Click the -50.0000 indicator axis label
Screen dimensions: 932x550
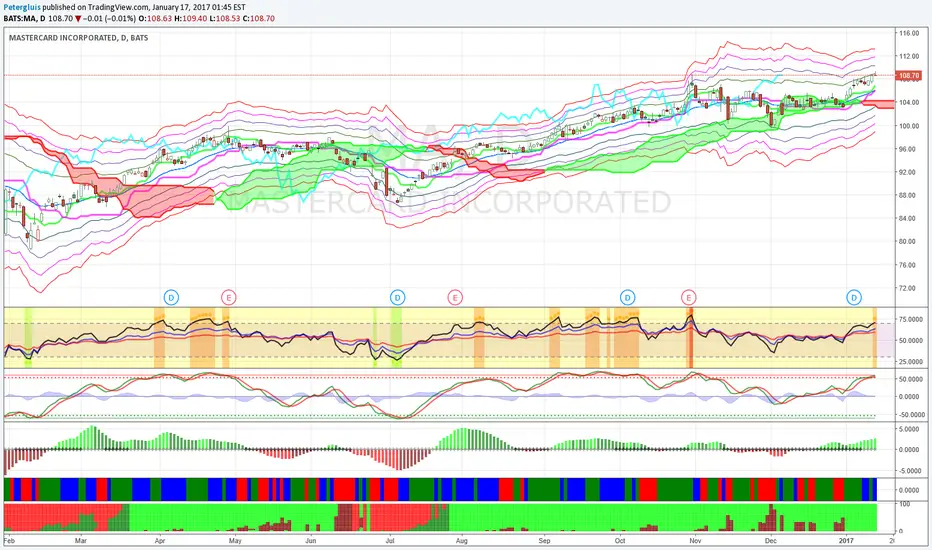coord(910,414)
